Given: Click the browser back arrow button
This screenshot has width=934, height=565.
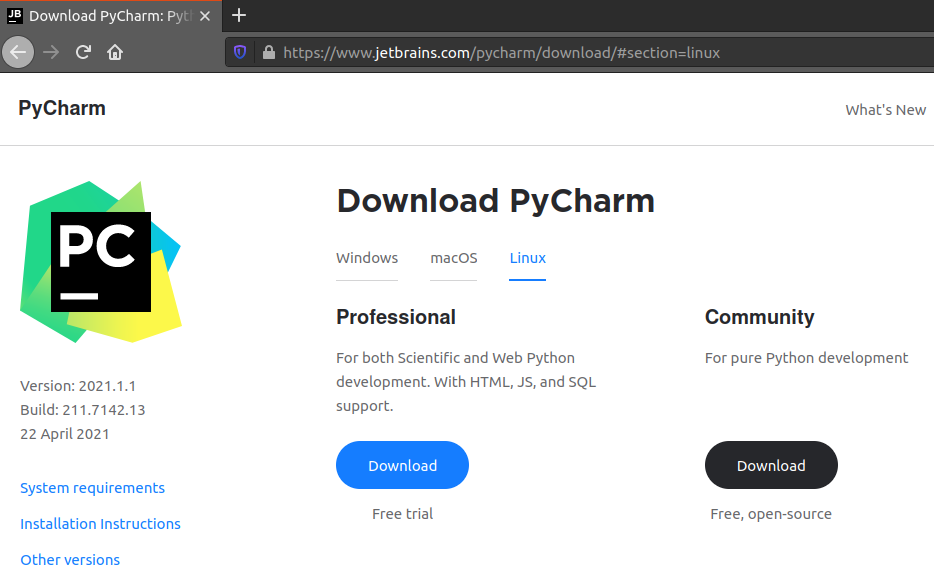Looking at the screenshot, I should click(18, 52).
